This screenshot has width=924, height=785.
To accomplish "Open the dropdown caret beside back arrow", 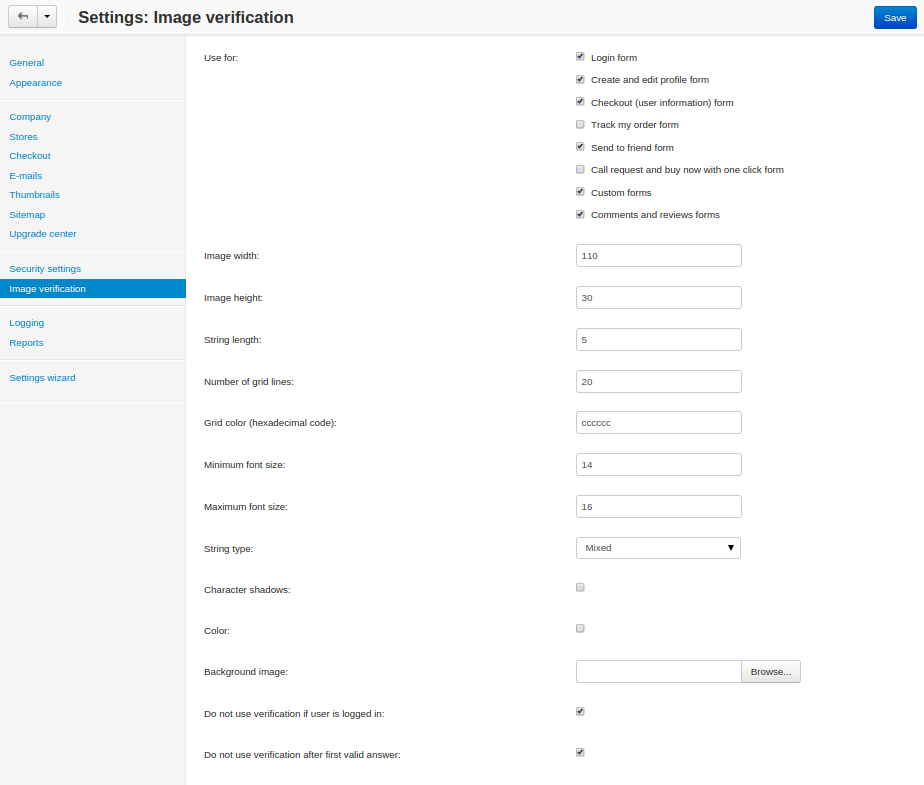I will [47, 17].
